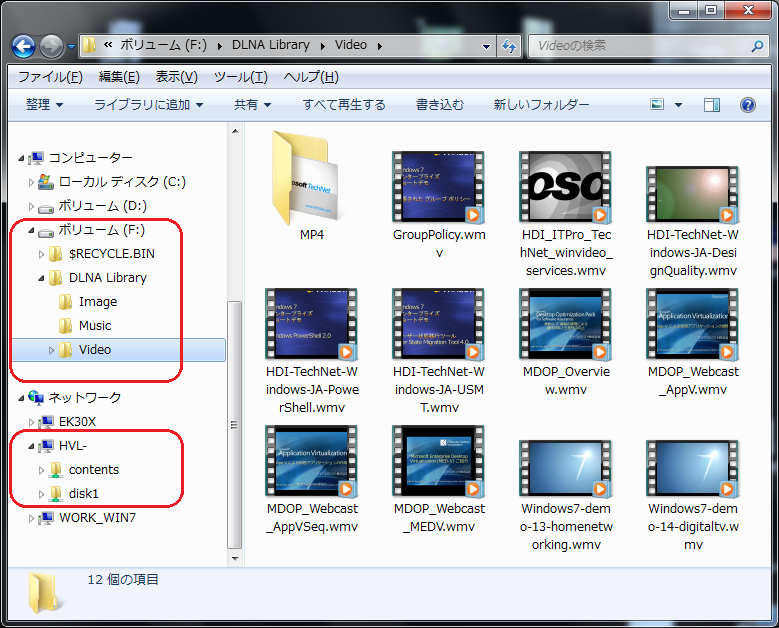Expand ローカル ディスク (C:) node
Viewport: 779px width, 628px height.
[31, 182]
